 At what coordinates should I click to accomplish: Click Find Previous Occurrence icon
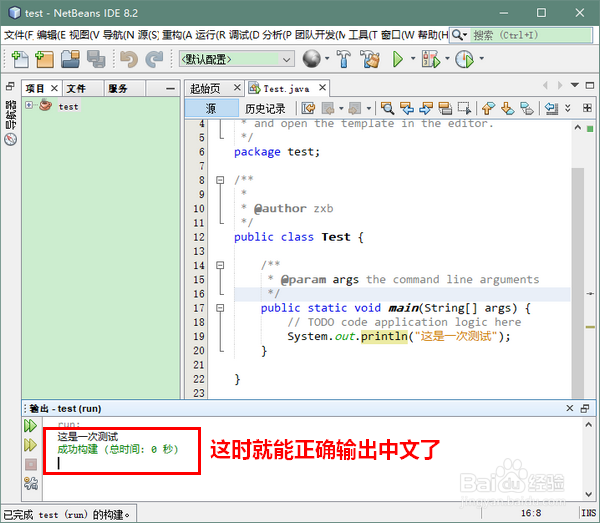coord(407,109)
